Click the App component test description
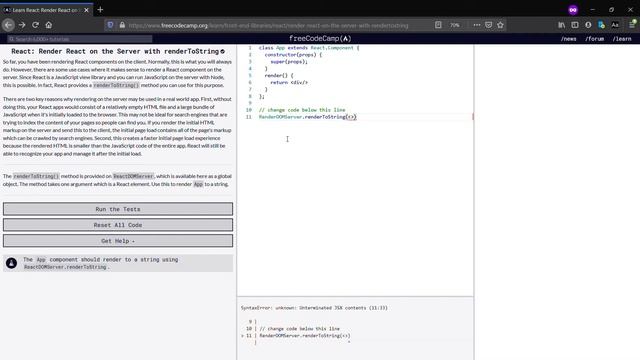Screen dimensions: 640x360 tap(101, 263)
